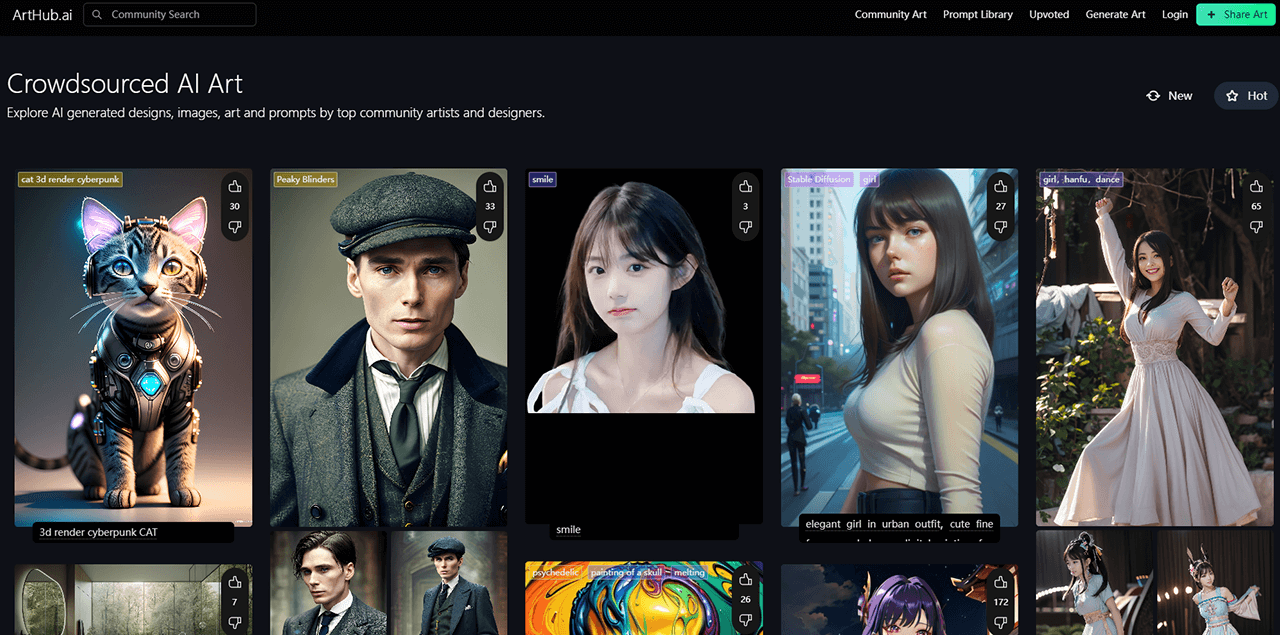This screenshot has width=1280, height=635.
Task: Select the Stable Diffusion tag
Action: (x=818, y=180)
